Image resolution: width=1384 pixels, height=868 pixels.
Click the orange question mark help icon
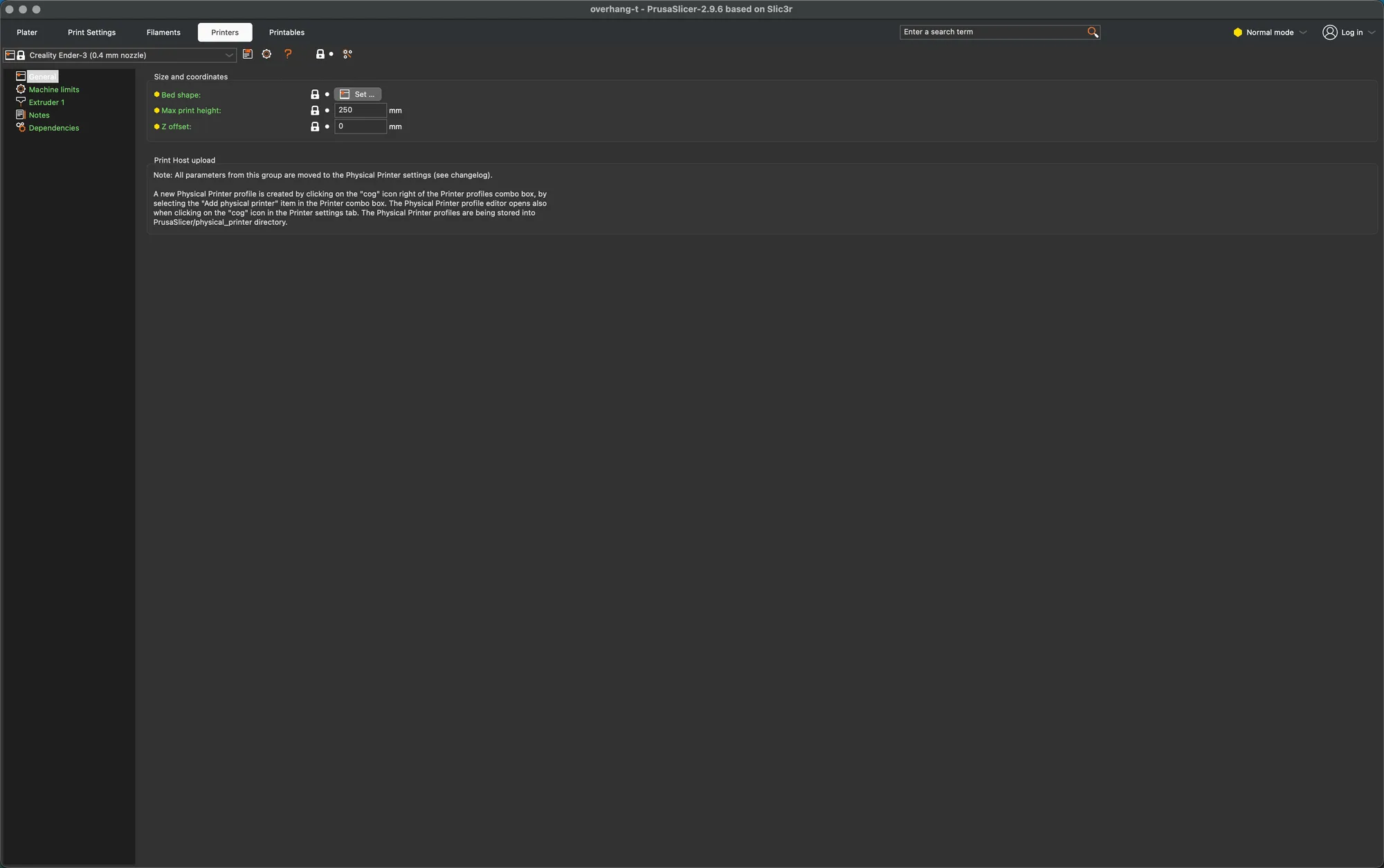click(x=288, y=54)
